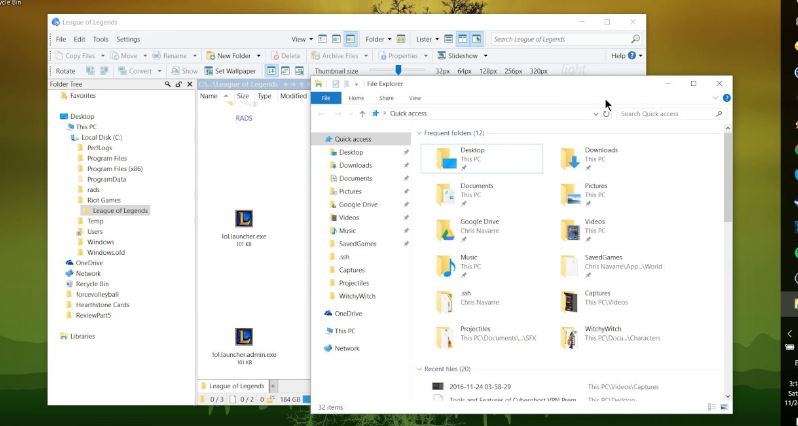The width and height of the screenshot is (798, 426).
Task: Click the Slideshow button
Action: [x=458, y=56]
